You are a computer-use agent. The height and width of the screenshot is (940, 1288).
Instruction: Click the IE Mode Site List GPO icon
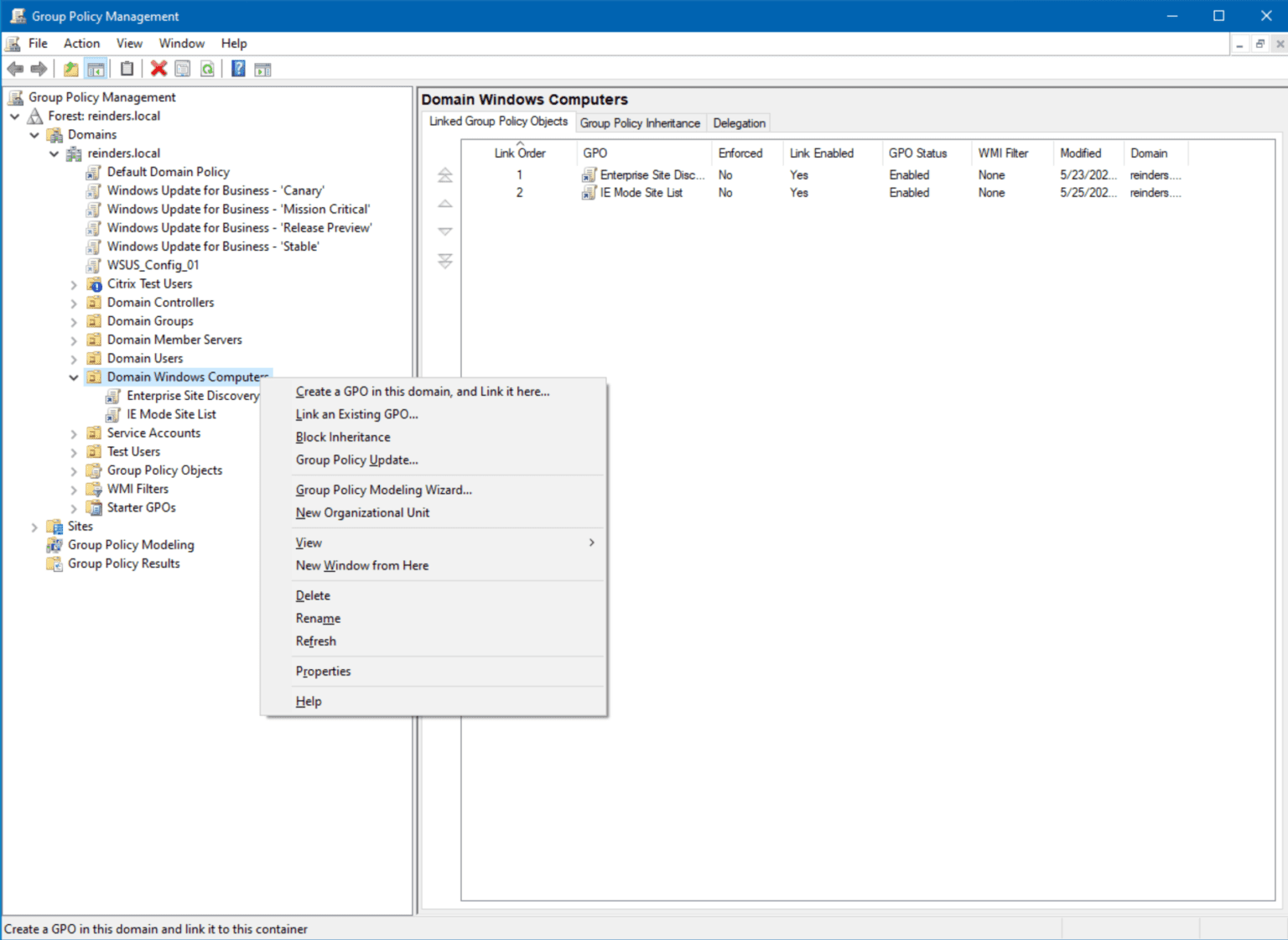tap(113, 413)
